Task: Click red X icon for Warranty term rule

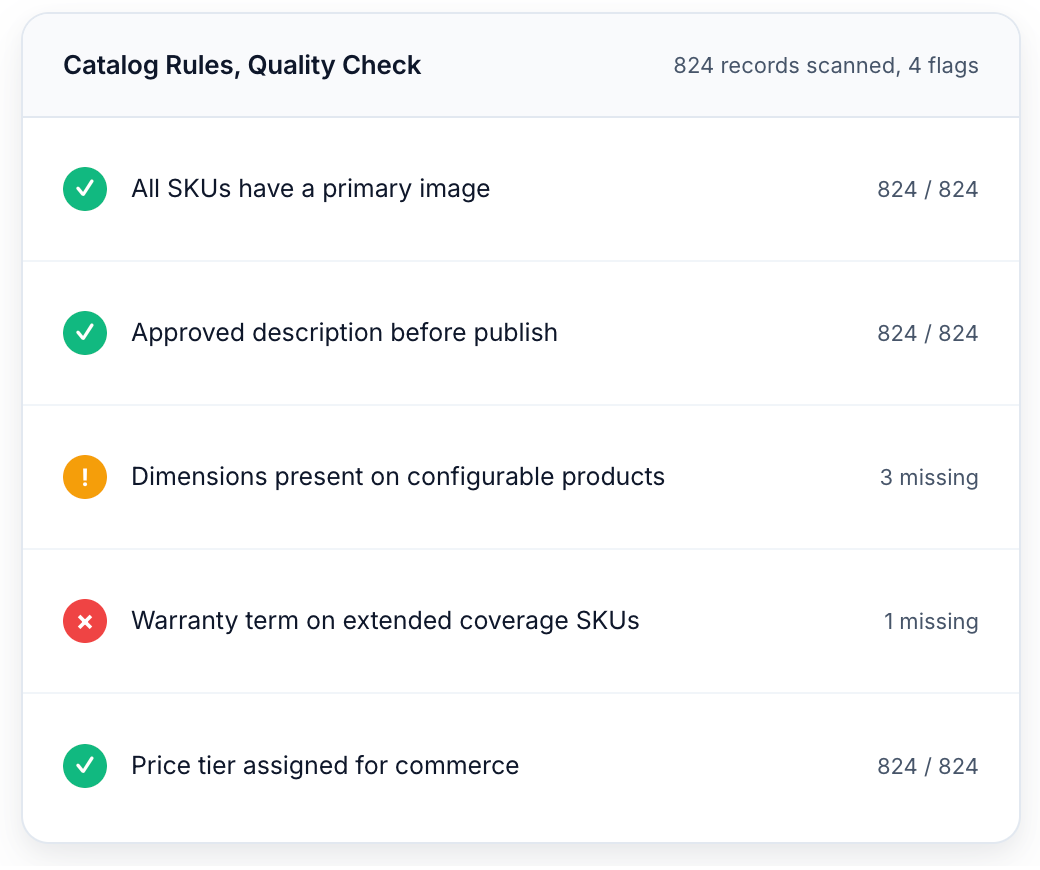Action: (x=85, y=621)
